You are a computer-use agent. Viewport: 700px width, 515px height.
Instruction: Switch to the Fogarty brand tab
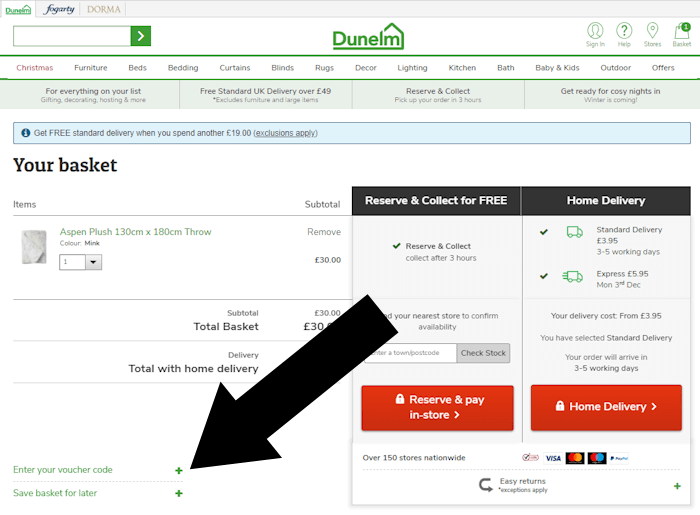click(59, 9)
